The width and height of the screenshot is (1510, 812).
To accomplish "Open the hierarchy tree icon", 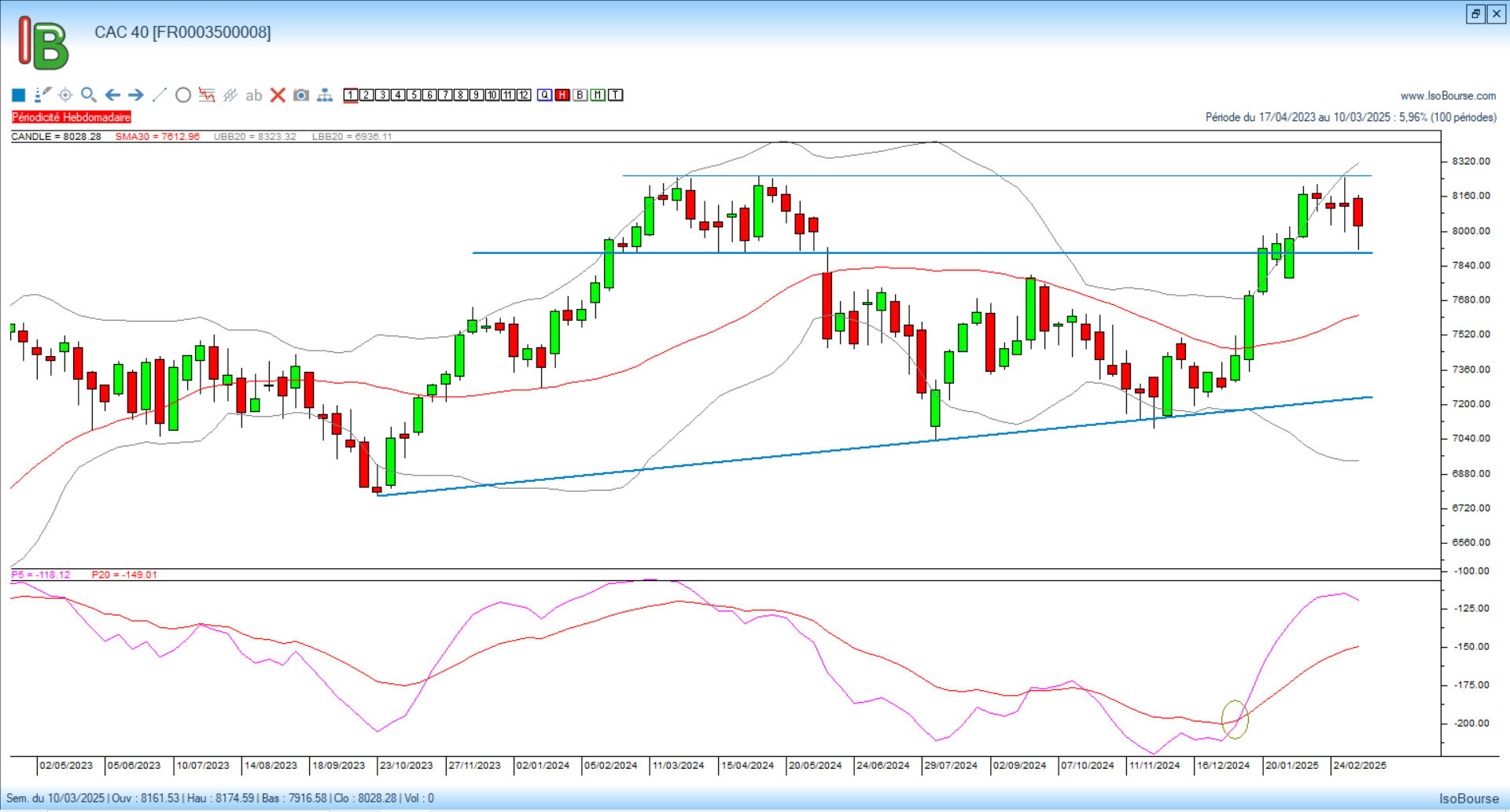I will coord(325,95).
